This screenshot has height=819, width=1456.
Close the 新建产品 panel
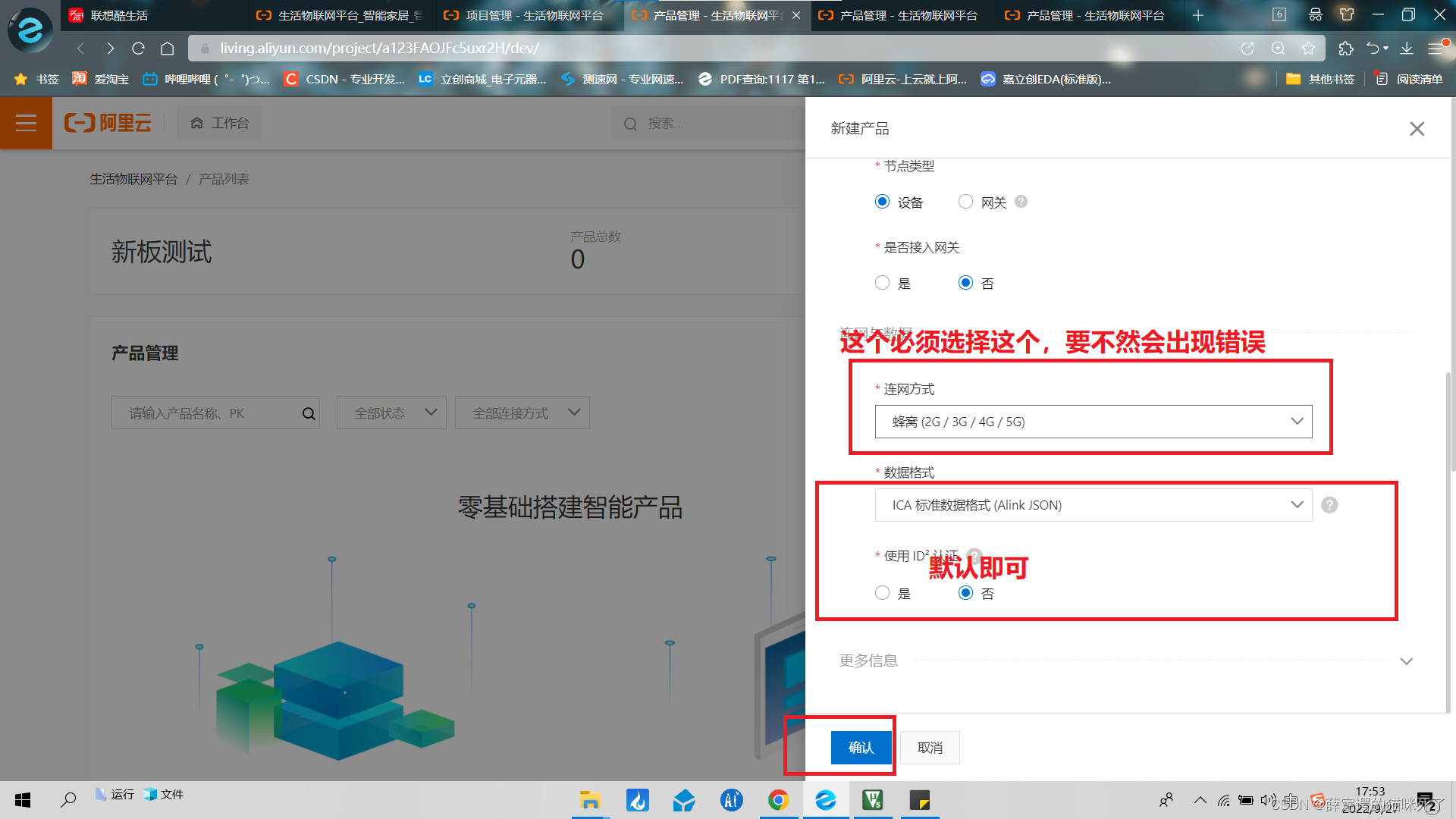[x=1417, y=129]
